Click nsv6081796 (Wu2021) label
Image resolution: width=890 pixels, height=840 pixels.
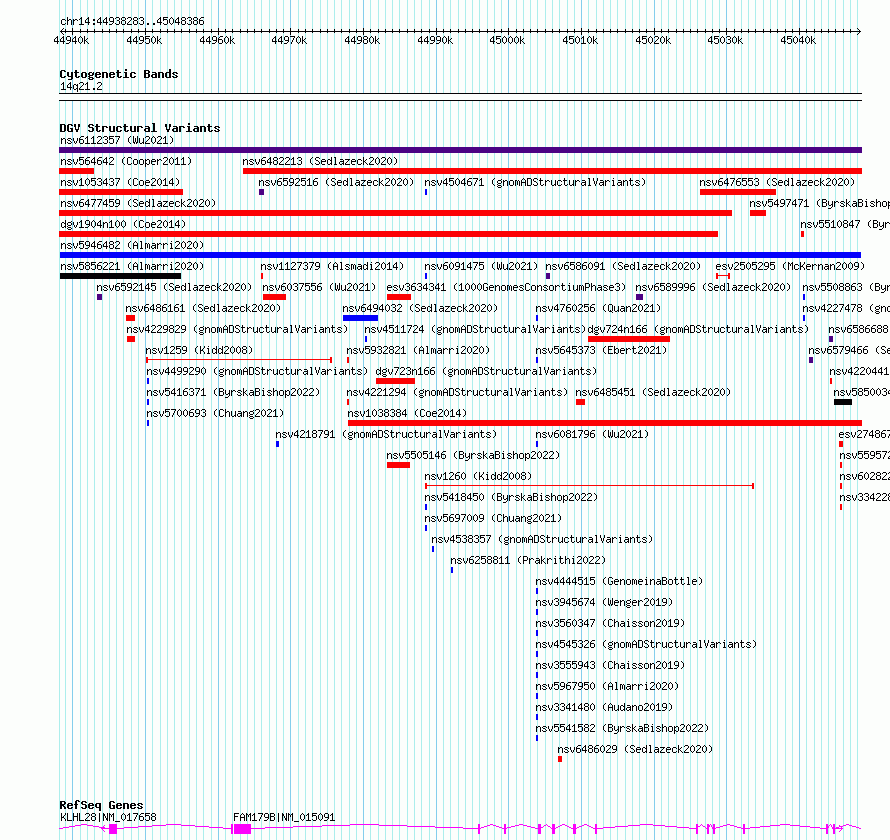(592, 434)
